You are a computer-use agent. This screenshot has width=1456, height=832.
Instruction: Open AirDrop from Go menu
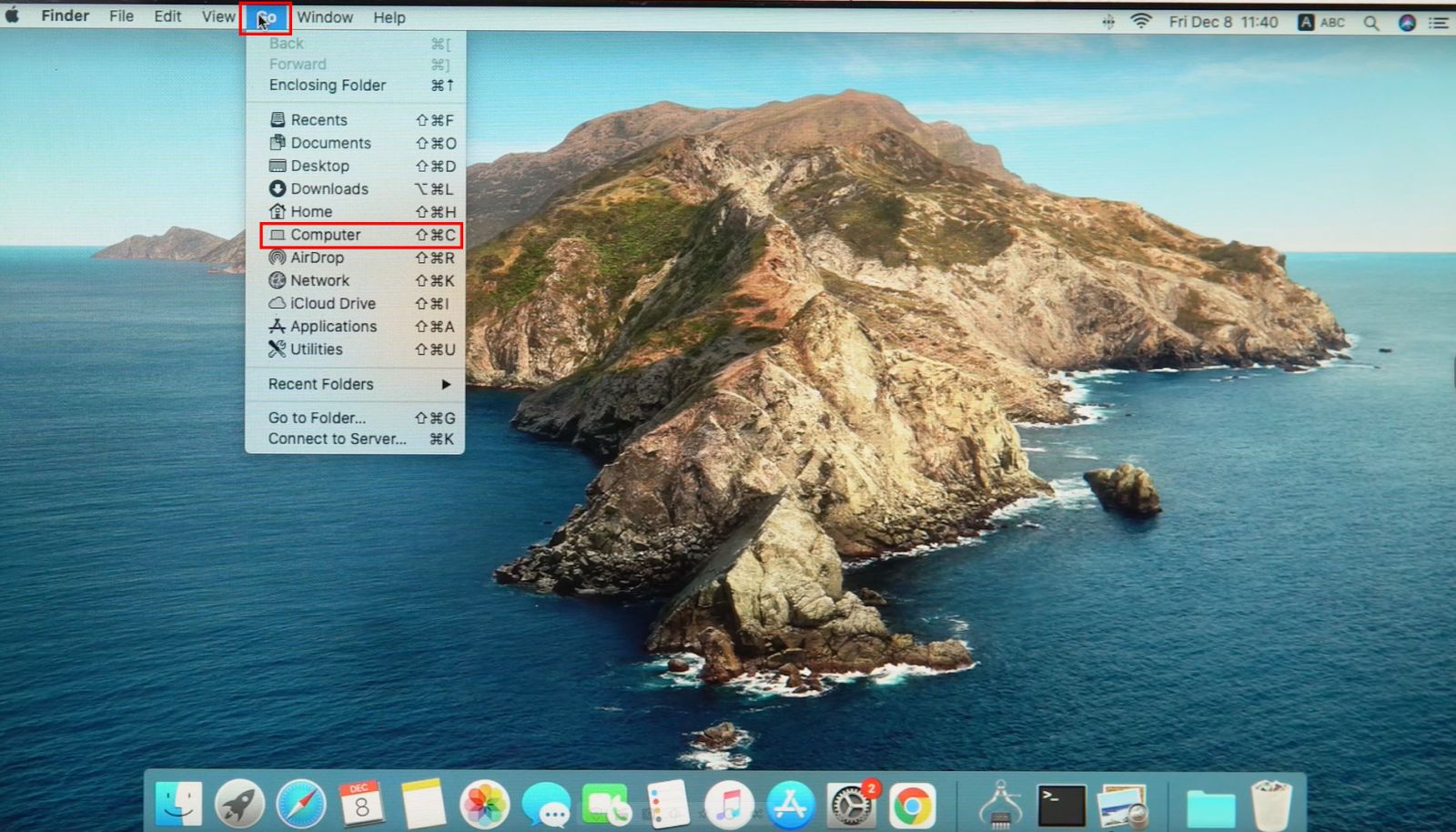coord(355,258)
